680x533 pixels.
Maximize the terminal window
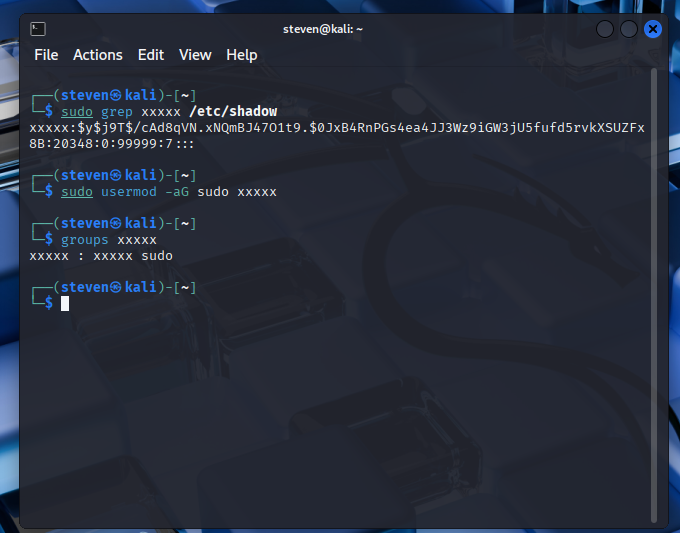coord(629,29)
